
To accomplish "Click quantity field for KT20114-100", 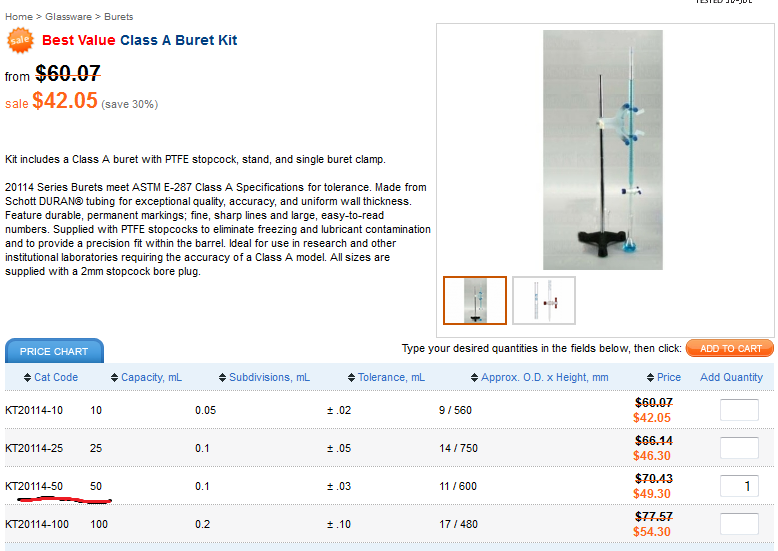I will click(739, 524).
